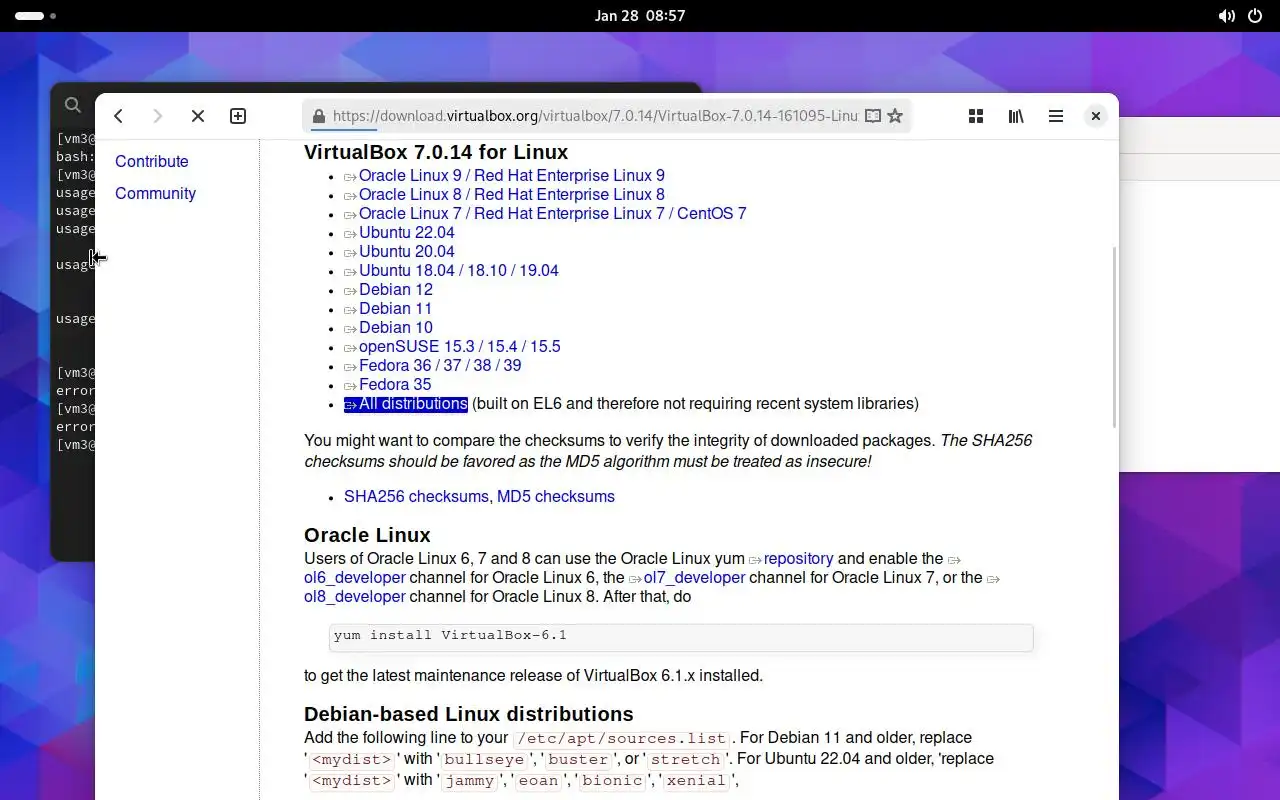Open Oracle Linux 7 / CentOS 7 download
This screenshot has width=1280, height=800.
(x=552, y=214)
